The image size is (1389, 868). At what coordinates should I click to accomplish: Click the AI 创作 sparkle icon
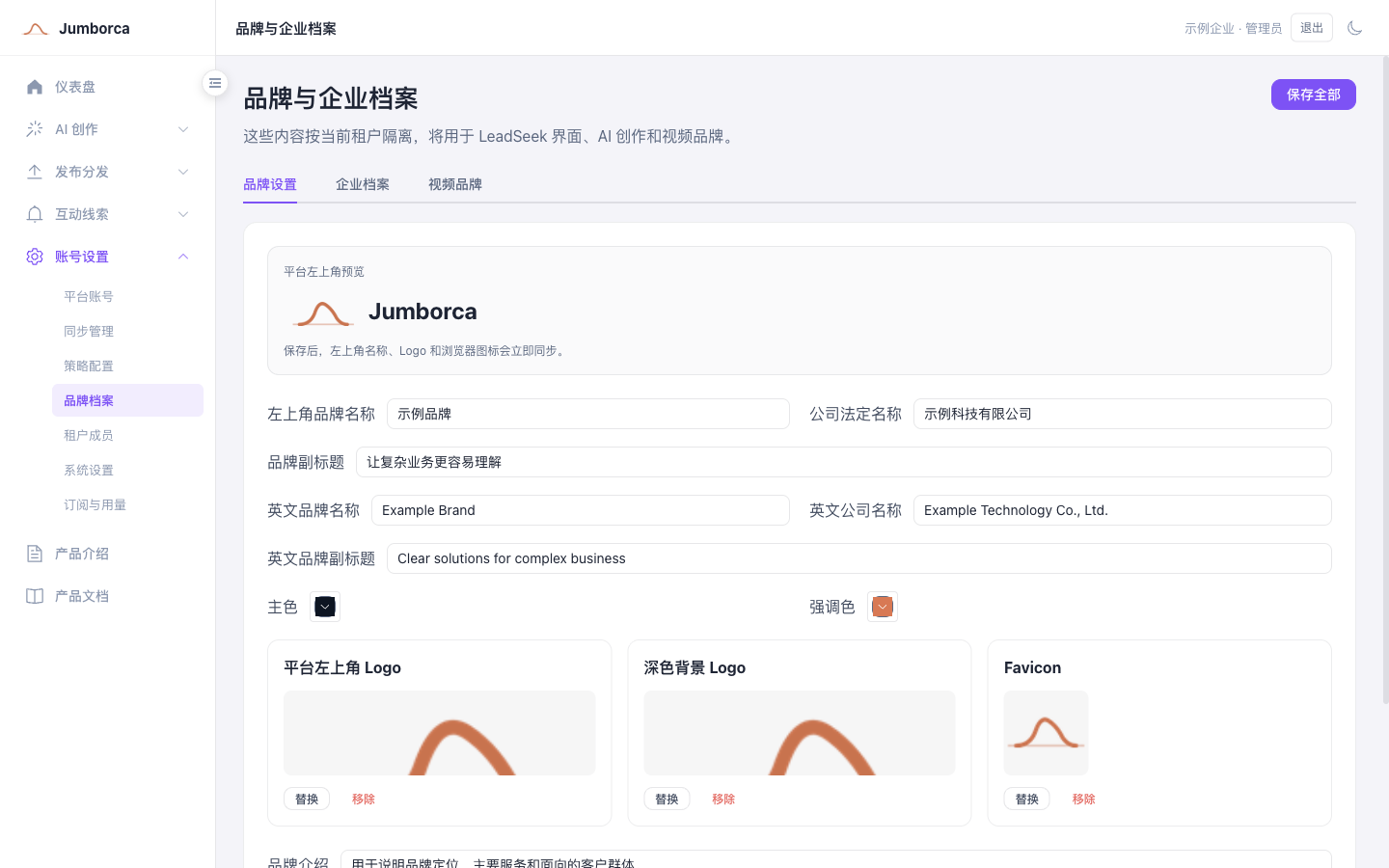(35, 129)
